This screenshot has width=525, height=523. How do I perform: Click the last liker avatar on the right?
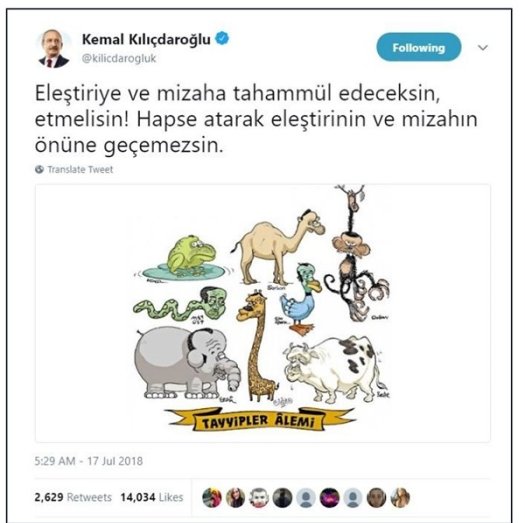coord(400,498)
